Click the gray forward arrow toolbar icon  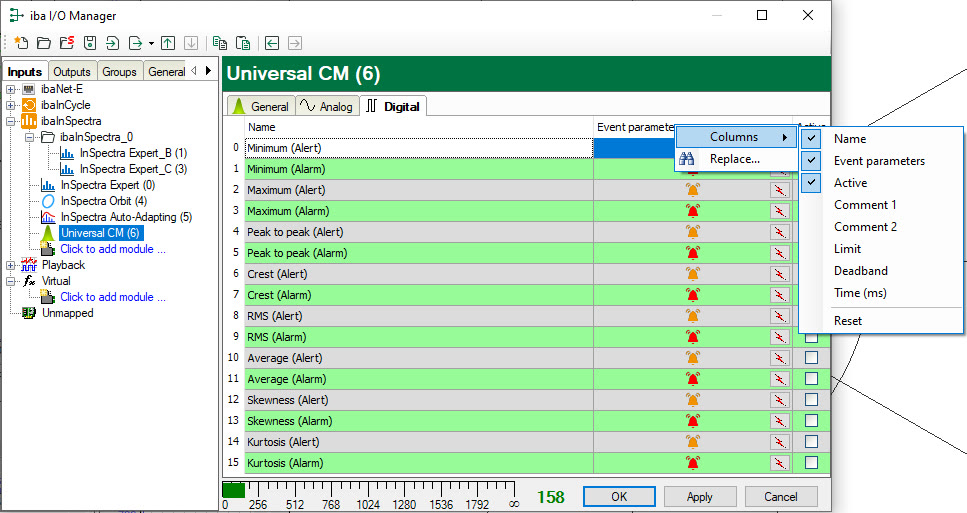pos(295,43)
